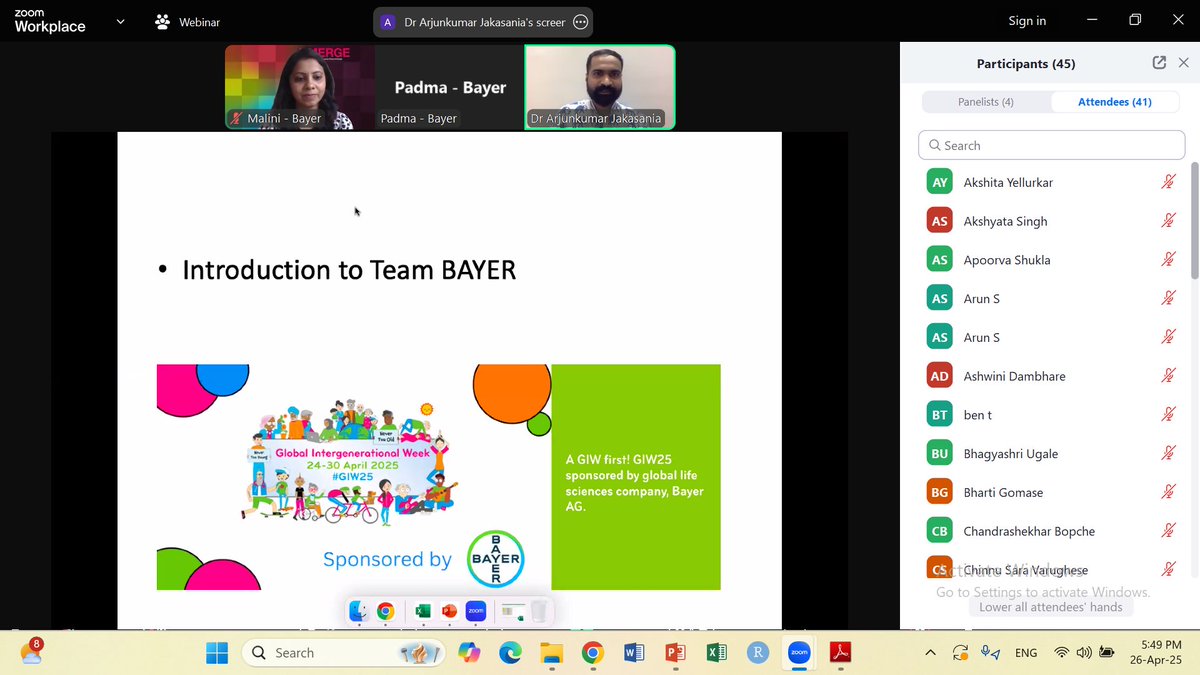Toggle mute icon for Bharti Gomase
Screen dimensions: 1200x675
coord(1167,492)
